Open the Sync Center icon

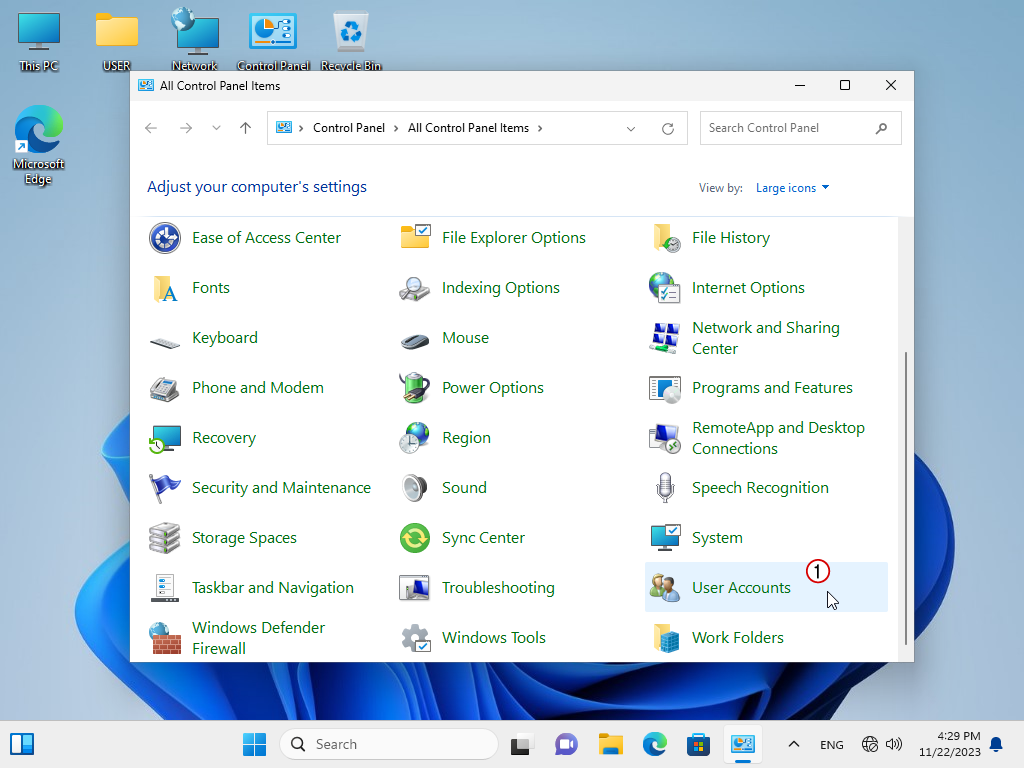(415, 538)
